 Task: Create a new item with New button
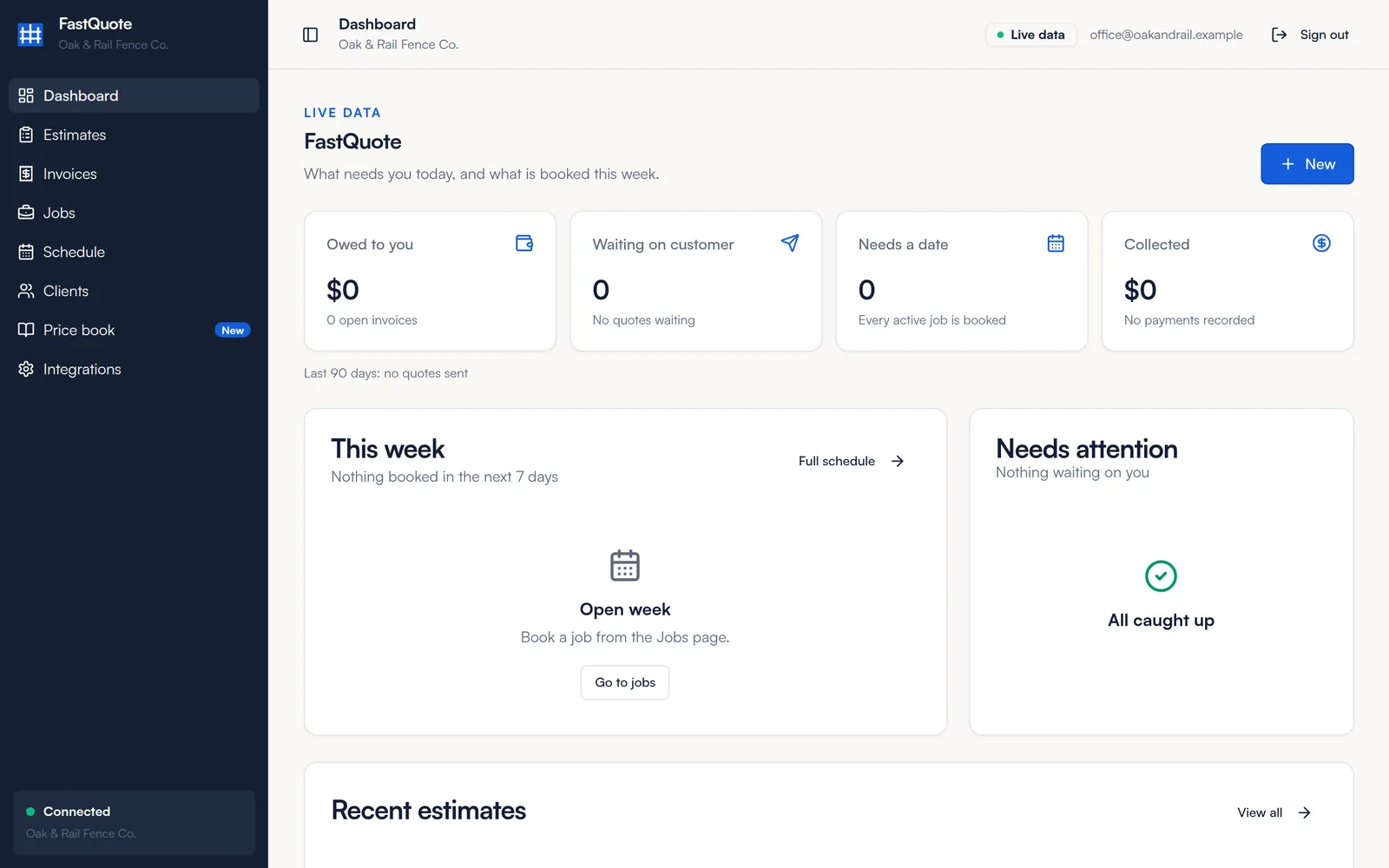click(x=1307, y=164)
